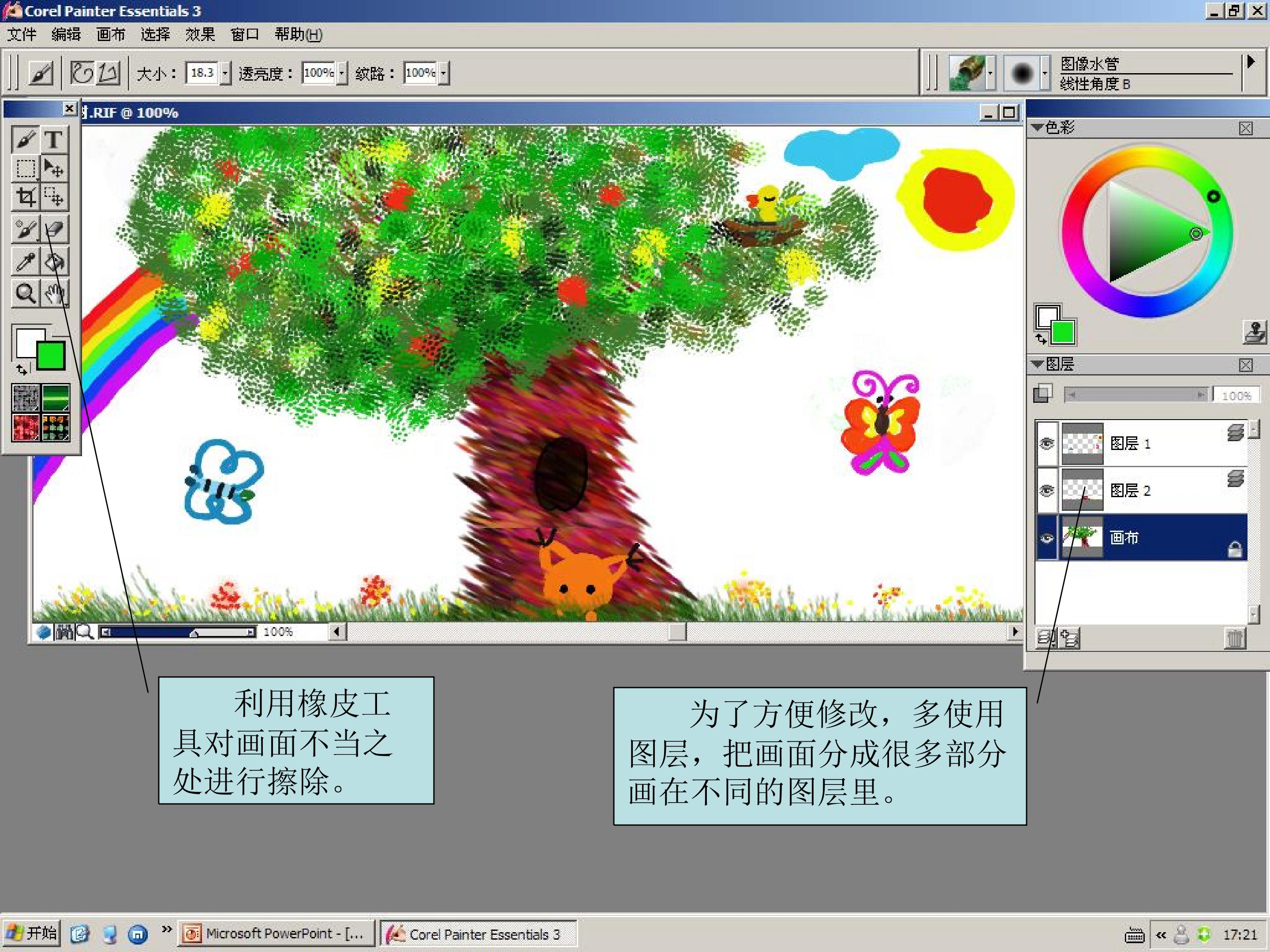Open the 效果 menu

click(x=199, y=35)
